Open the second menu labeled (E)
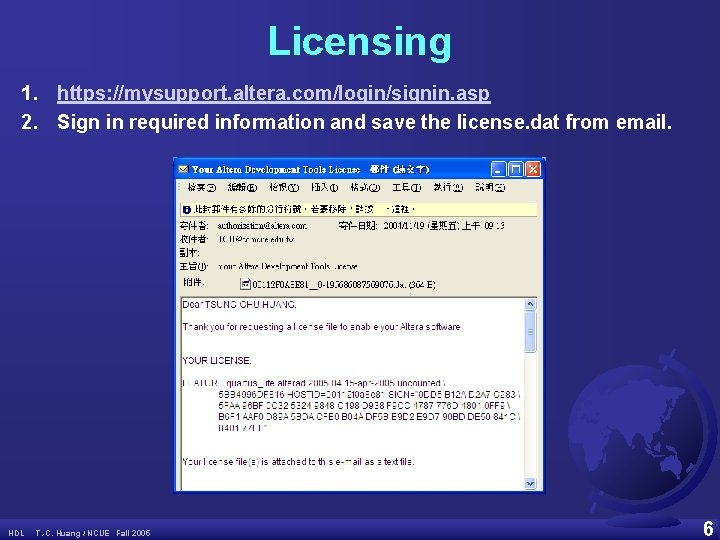Screen dimensions: 720x540 coord(242,187)
